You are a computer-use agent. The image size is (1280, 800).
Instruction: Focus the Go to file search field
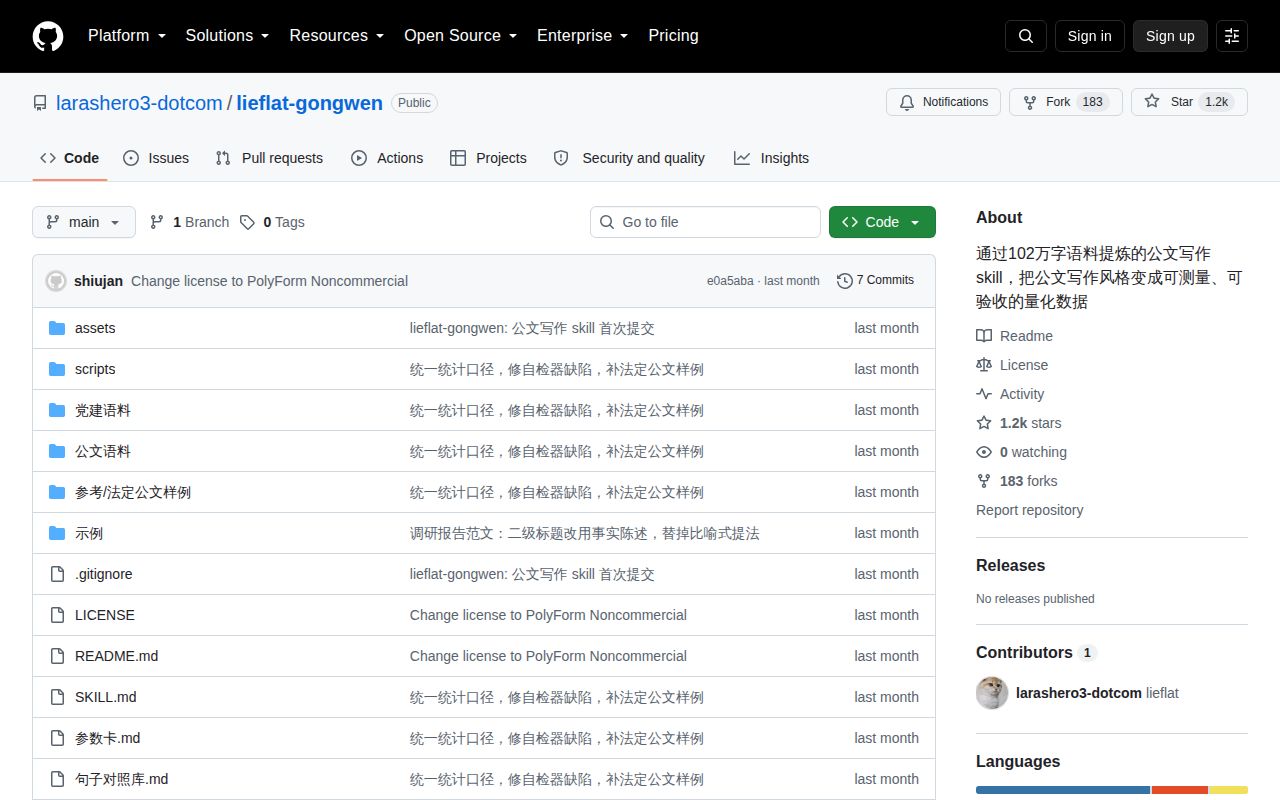(705, 222)
